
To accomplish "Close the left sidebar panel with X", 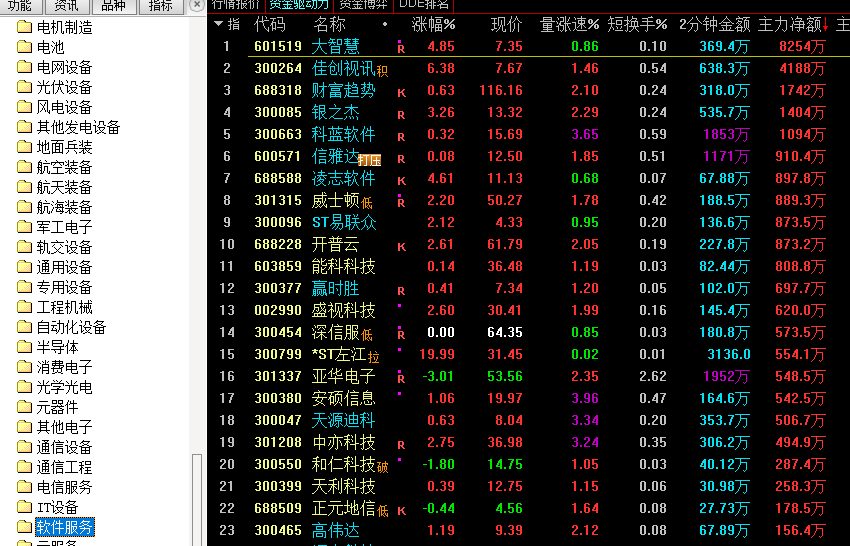I will coord(197,5).
